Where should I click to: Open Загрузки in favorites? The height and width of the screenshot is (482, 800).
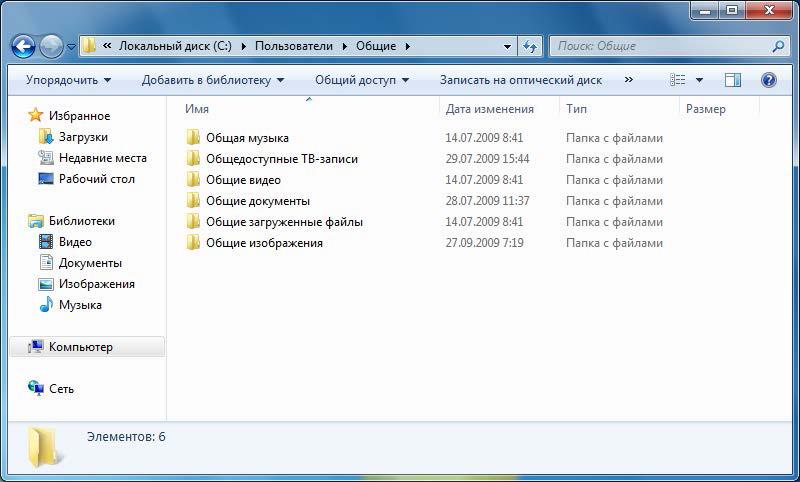click(x=83, y=137)
